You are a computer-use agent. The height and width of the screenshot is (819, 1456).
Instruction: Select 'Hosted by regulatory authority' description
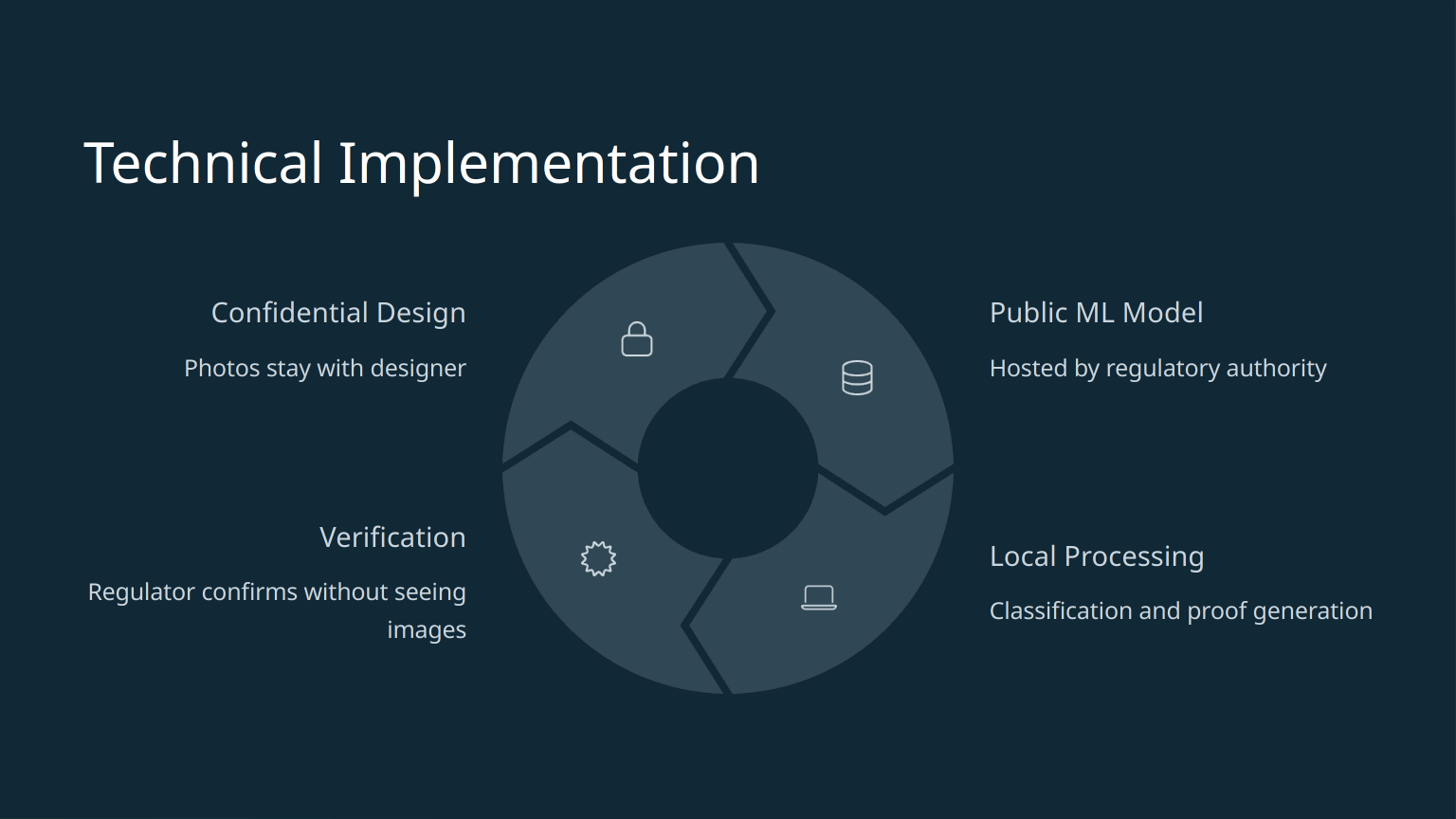tap(1157, 368)
